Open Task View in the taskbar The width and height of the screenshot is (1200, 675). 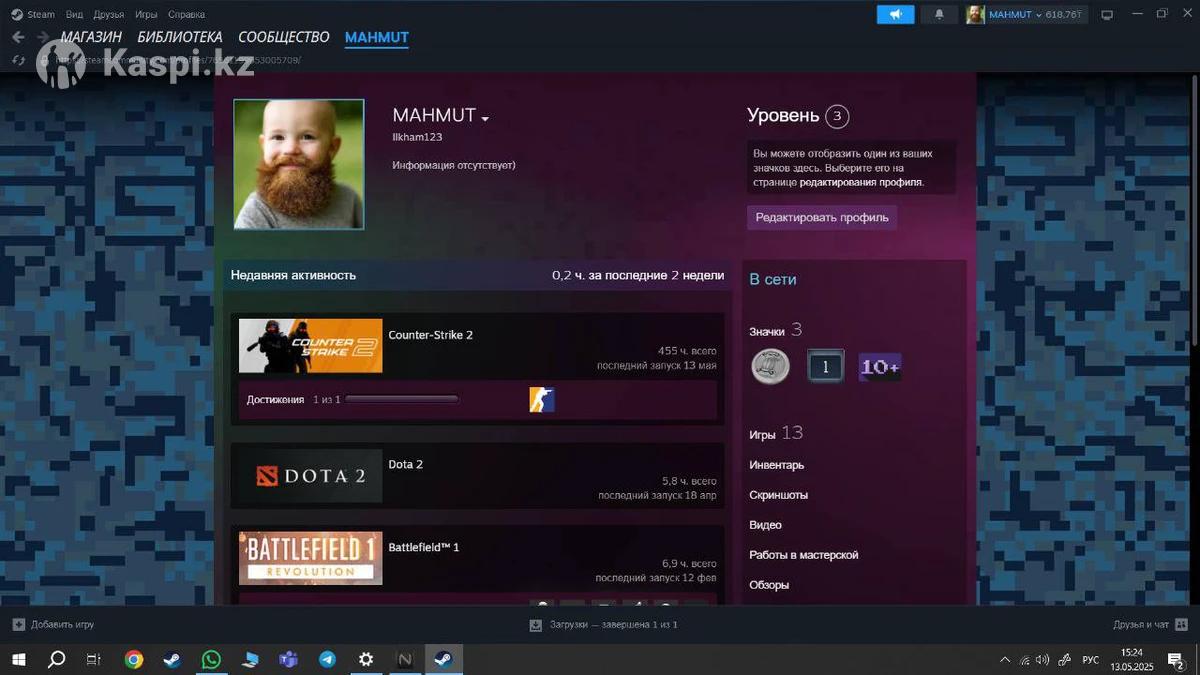click(93, 659)
